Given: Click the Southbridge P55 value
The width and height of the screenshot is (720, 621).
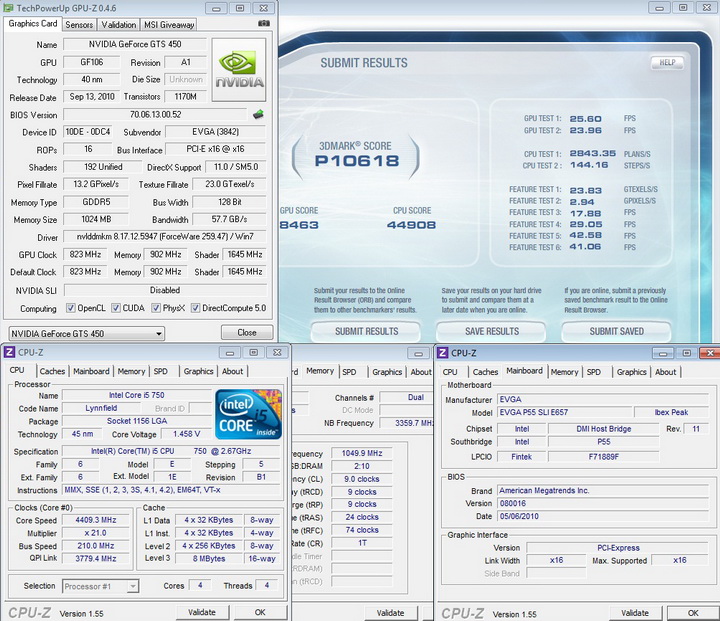Looking at the screenshot, I should [603, 442].
